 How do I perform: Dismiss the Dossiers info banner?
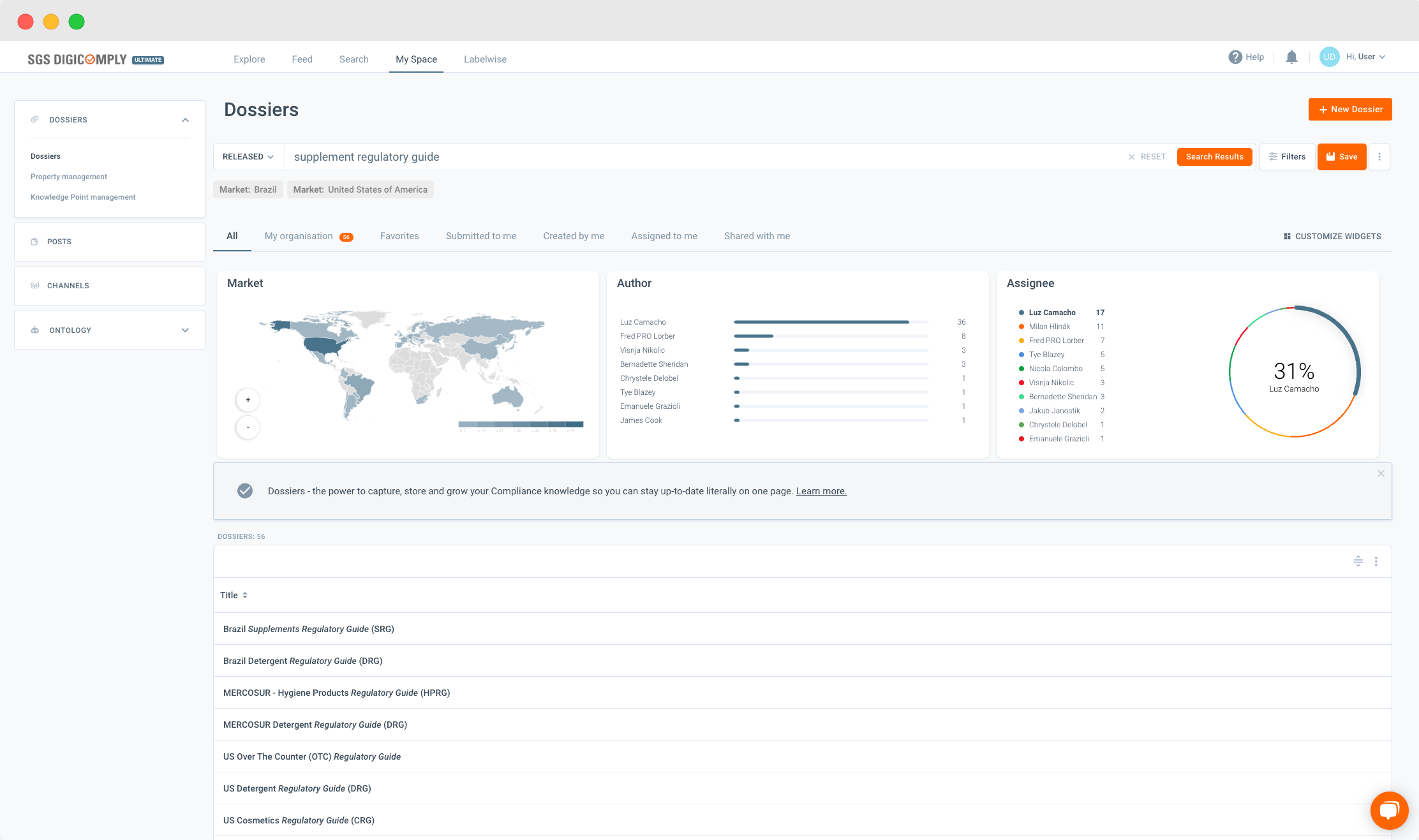pyautogui.click(x=1381, y=473)
